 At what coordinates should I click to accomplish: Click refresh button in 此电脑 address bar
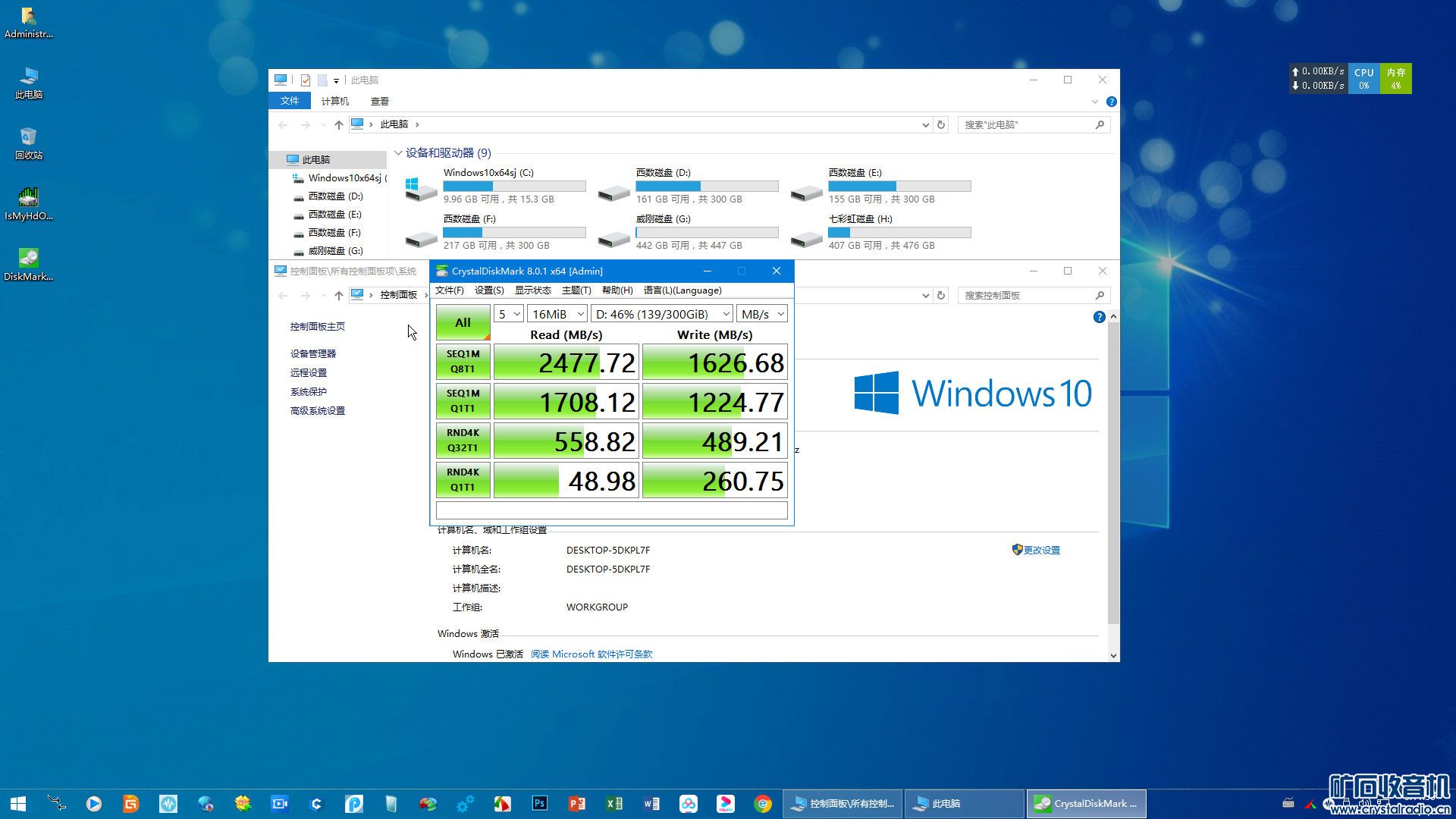(x=941, y=124)
